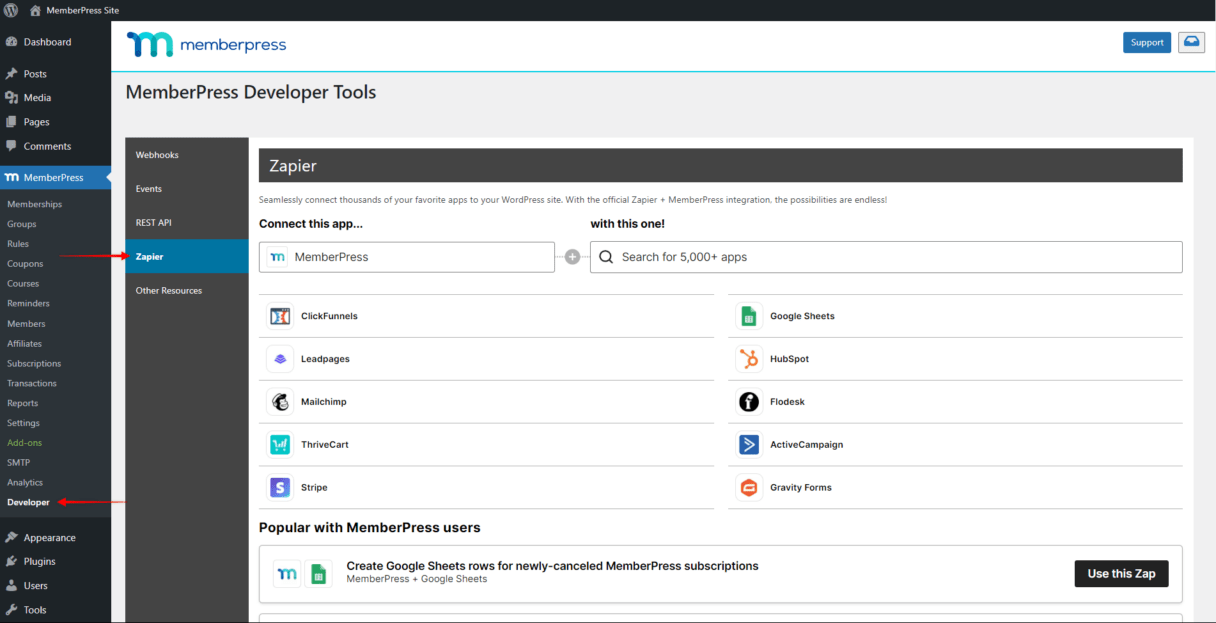Click the Use this Zap button
This screenshot has height=623, width=1216.
(x=1121, y=574)
